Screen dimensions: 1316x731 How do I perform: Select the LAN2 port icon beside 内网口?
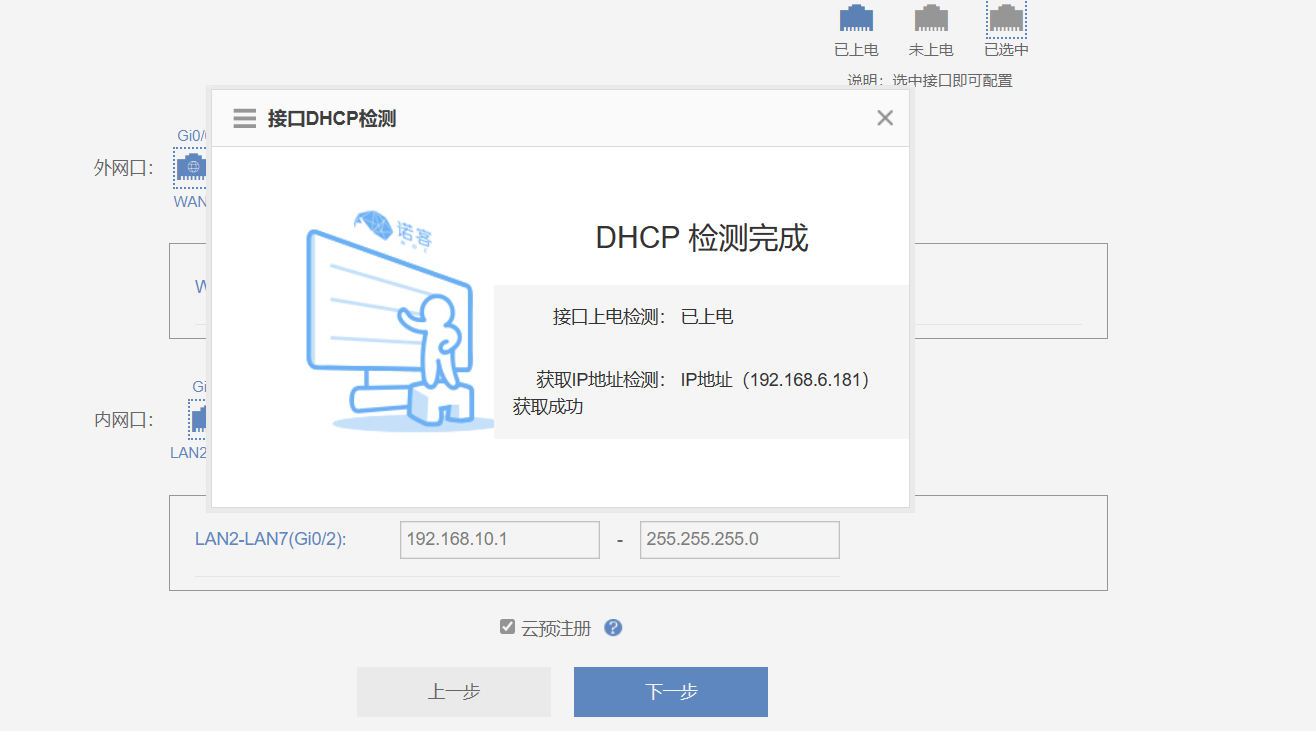click(x=199, y=418)
